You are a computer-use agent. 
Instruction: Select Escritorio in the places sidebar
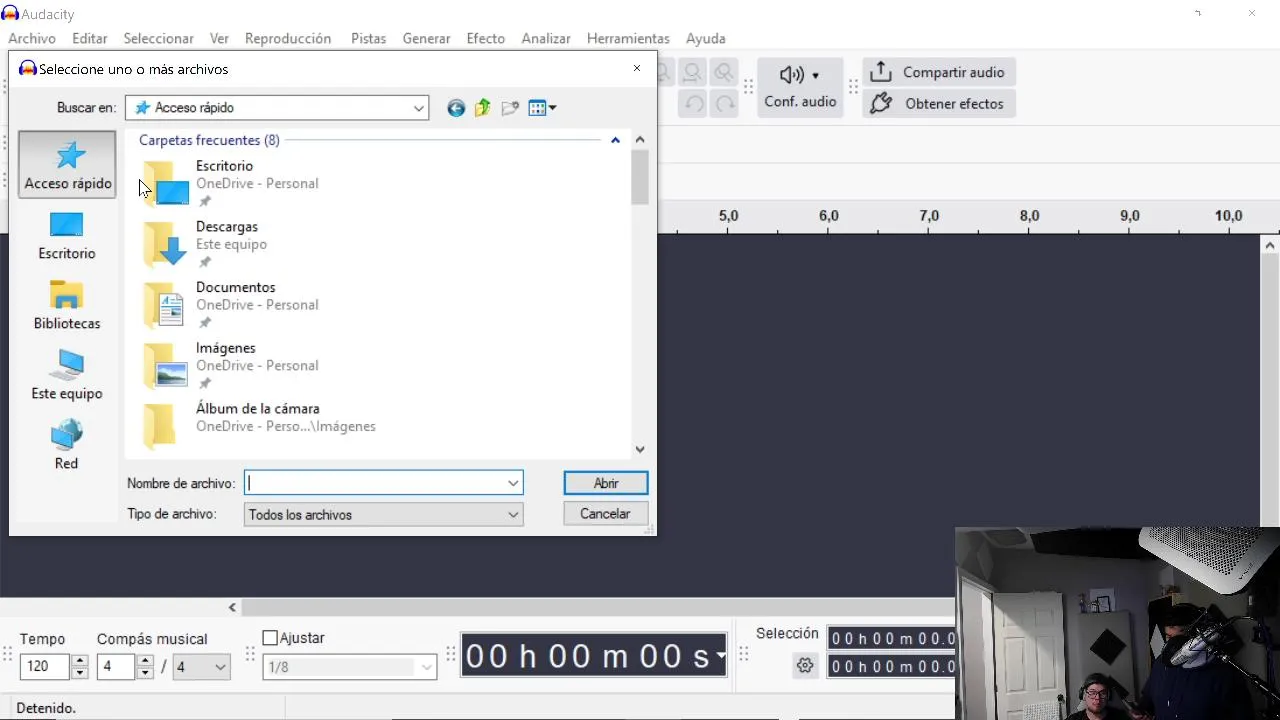[67, 236]
